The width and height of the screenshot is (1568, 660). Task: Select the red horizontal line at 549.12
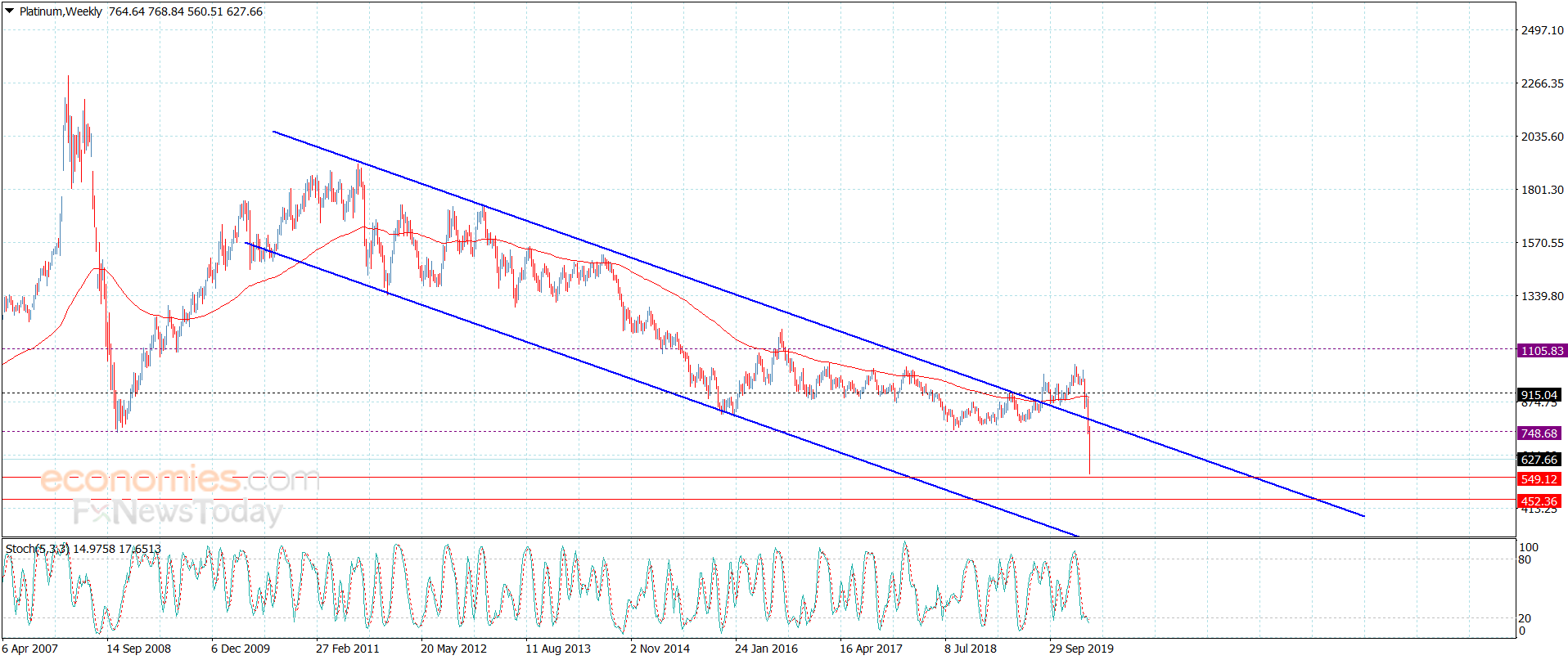click(759, 477)
